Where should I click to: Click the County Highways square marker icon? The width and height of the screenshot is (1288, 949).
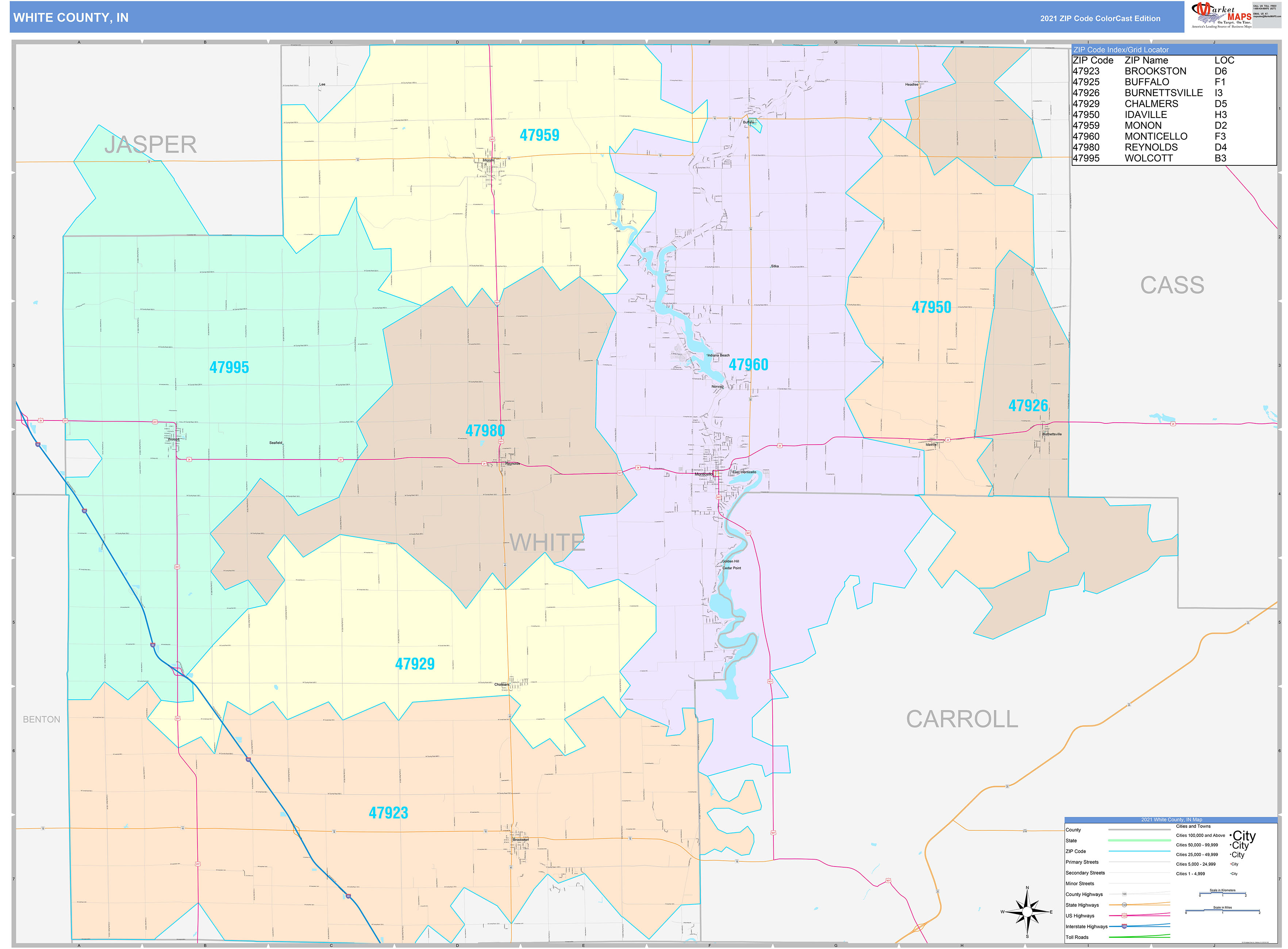(x=1124, y=894)
